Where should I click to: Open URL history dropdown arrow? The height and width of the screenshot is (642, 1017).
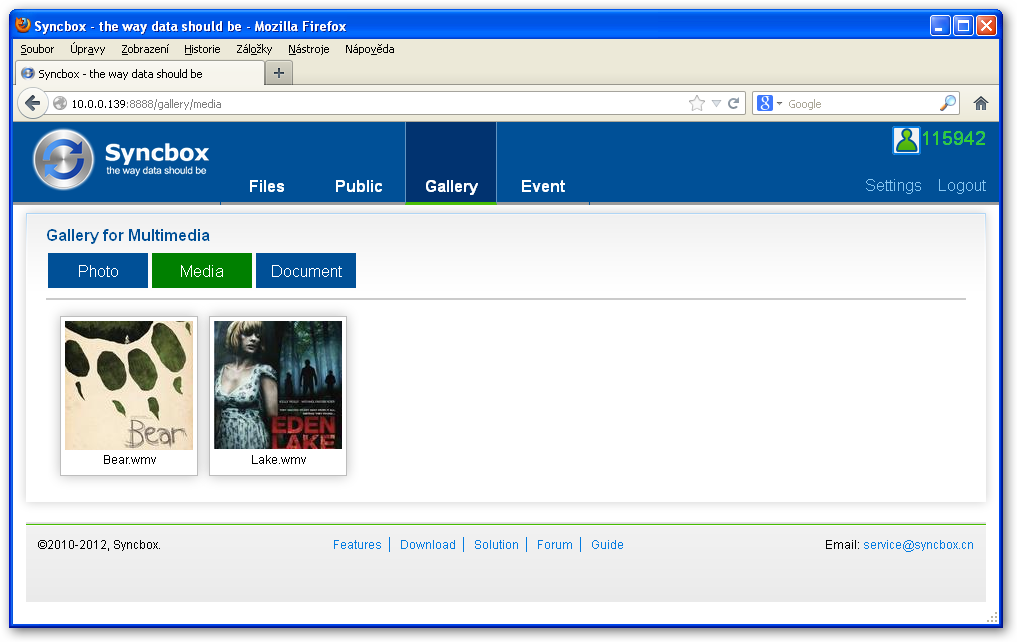(716, 103)
